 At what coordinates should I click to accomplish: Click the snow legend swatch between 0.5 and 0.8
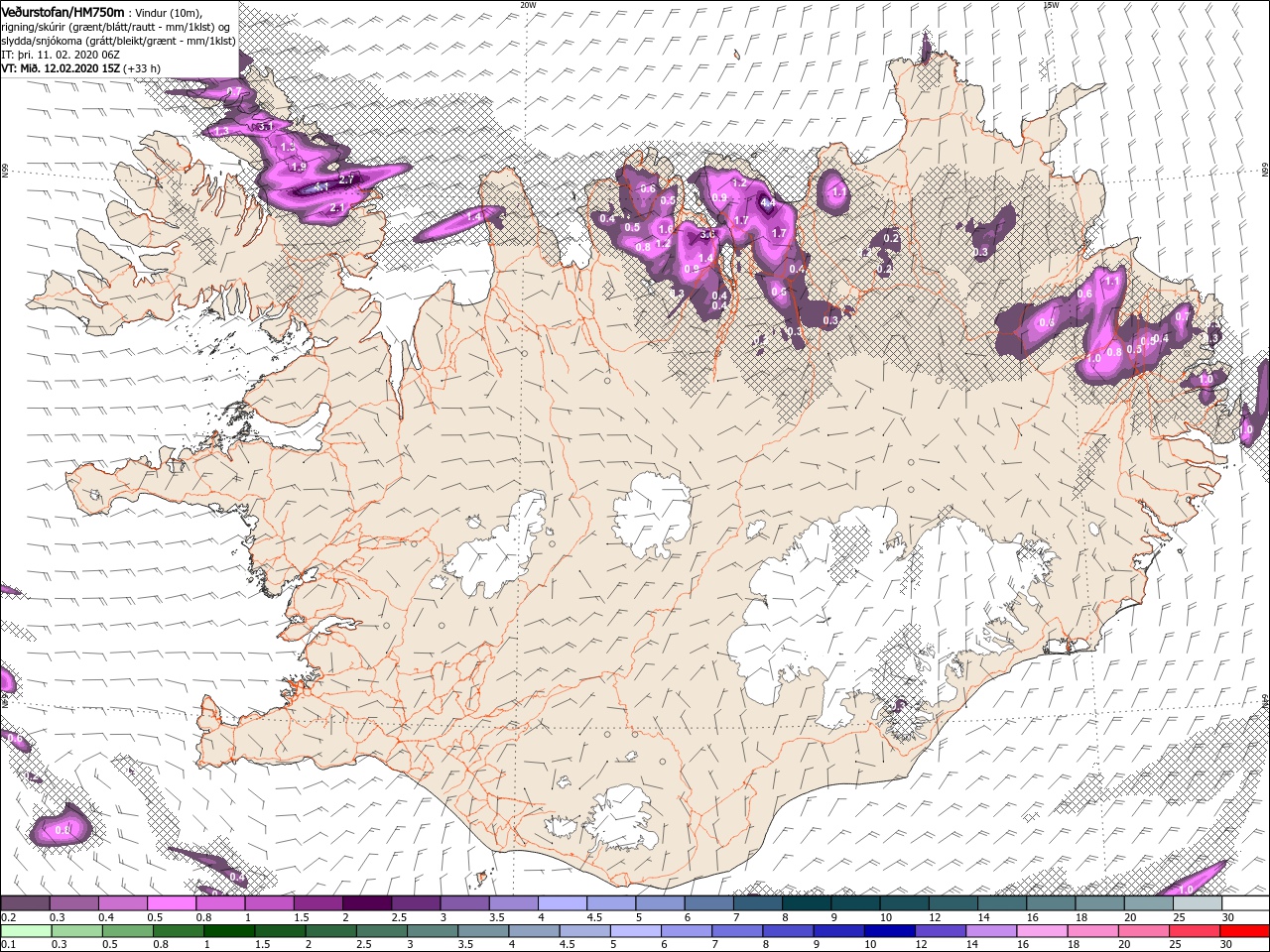click(x=172, y=903)
